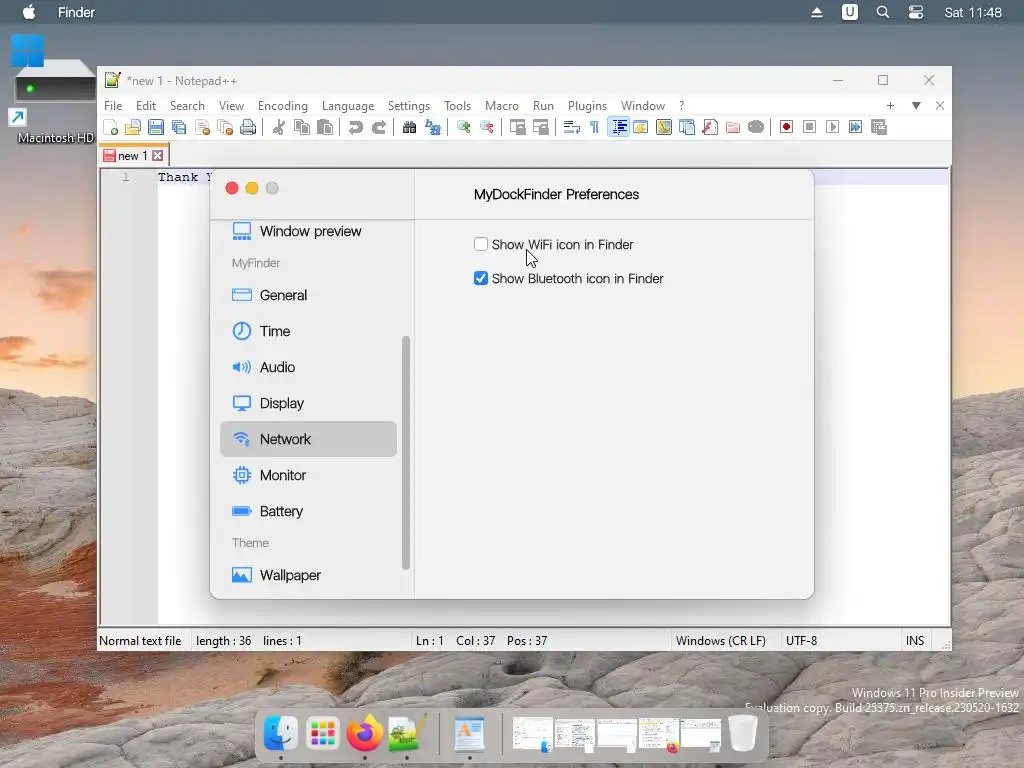
Task: Click the Apple logo in the menu bar
Action: 29,12
